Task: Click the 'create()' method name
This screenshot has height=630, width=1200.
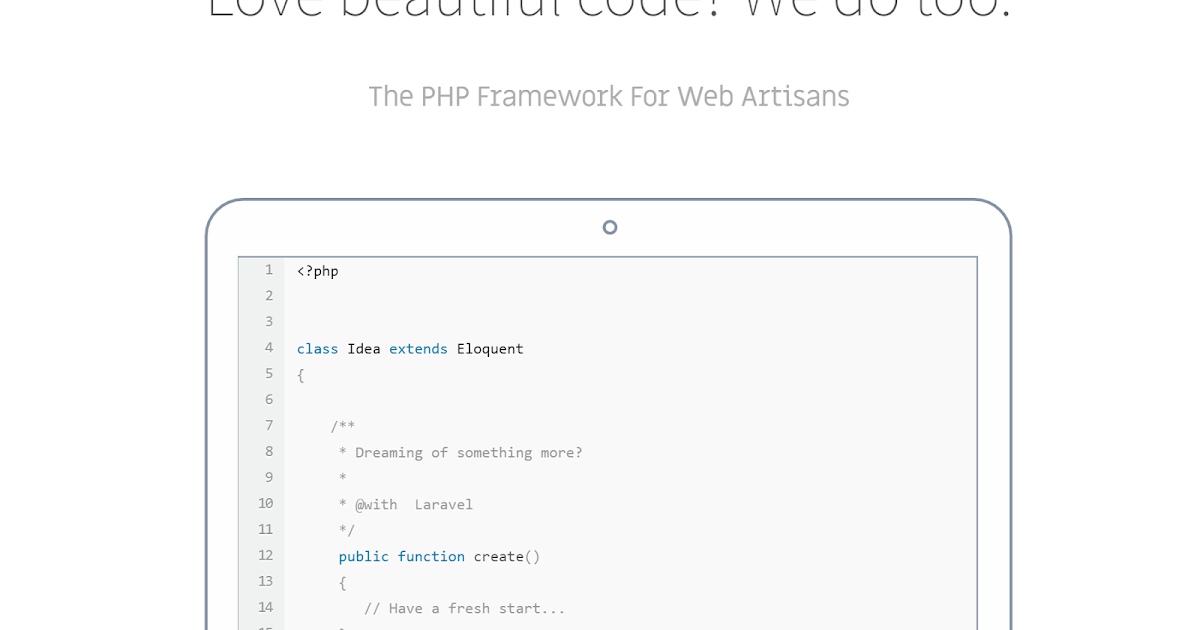Action: tap(507, 557)
